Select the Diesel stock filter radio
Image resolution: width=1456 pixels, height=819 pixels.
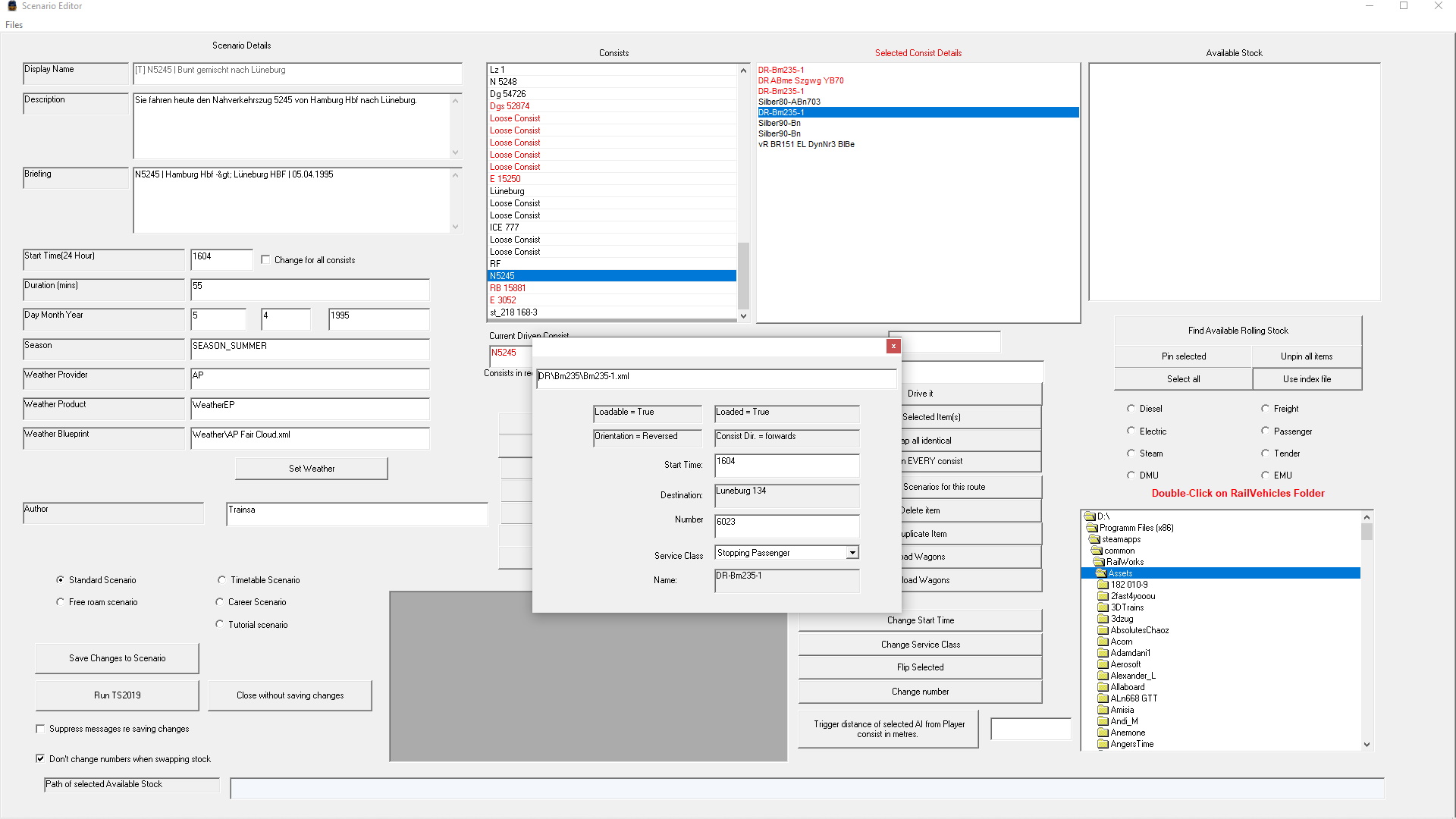point(1131,409)
